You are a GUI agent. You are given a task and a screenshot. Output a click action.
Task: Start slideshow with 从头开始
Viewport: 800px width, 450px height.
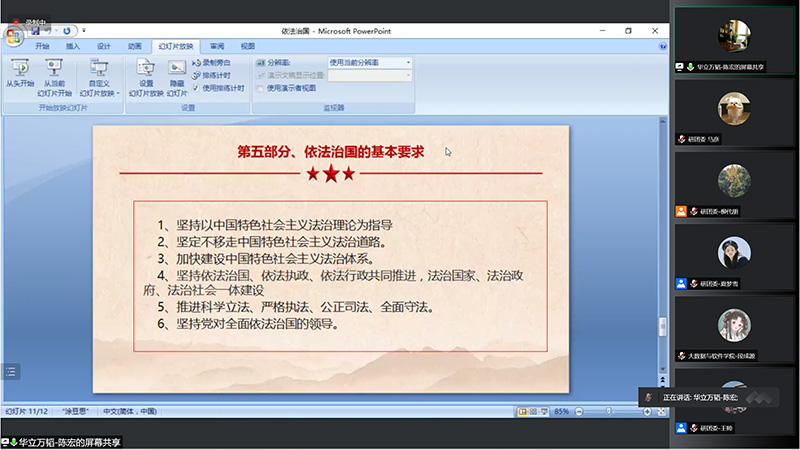click(20, 73)
